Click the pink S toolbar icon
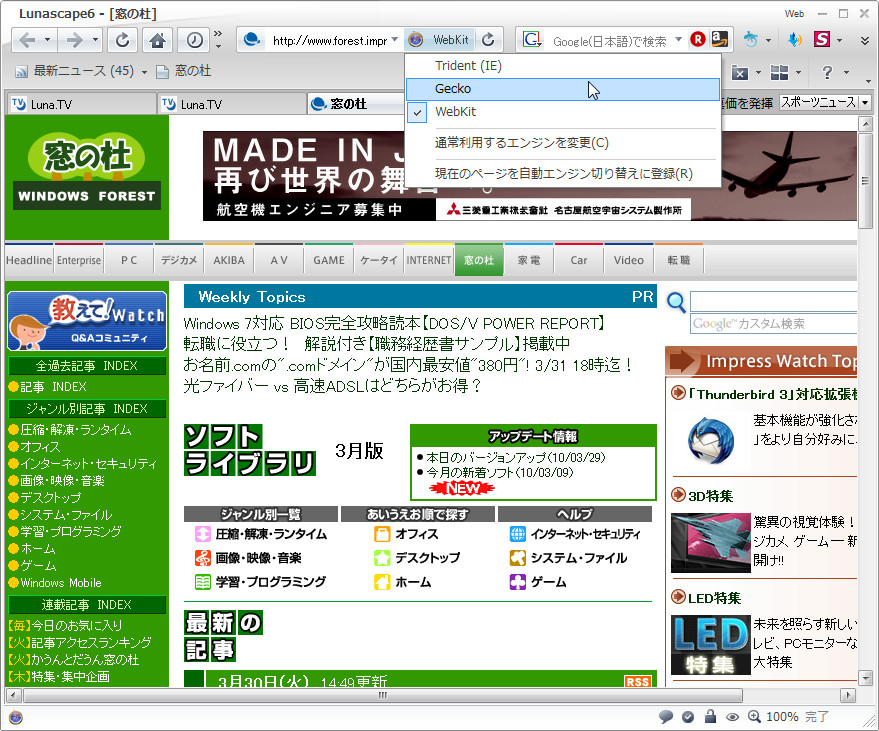The width and height of the screenshot is (879, 731). (820, 40)
